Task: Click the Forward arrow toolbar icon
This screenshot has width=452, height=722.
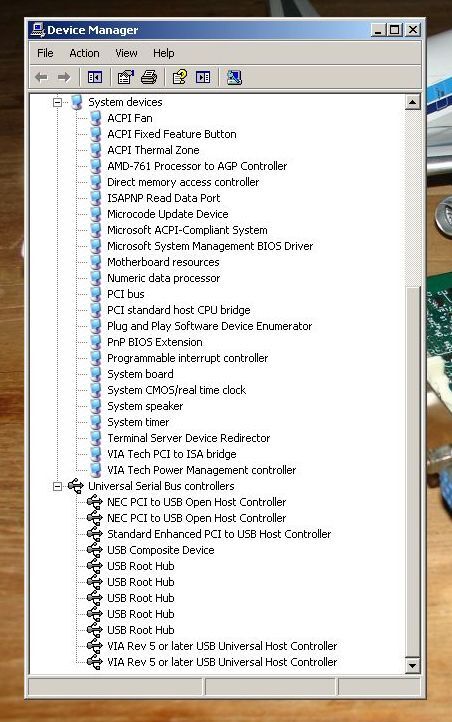Action: pyautogui.click(x=64, y=77)
